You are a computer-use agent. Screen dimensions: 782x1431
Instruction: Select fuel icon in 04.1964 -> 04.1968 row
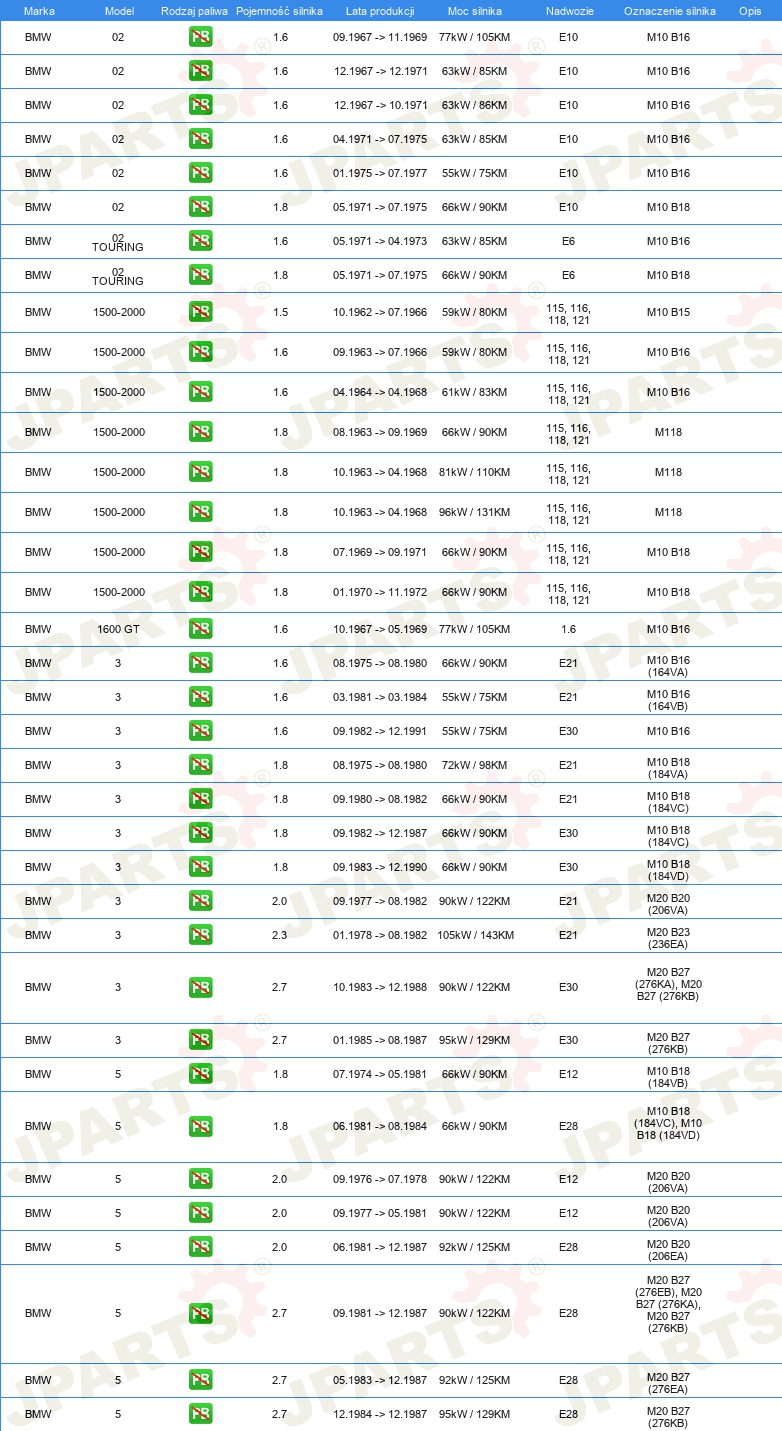(200, 392)
